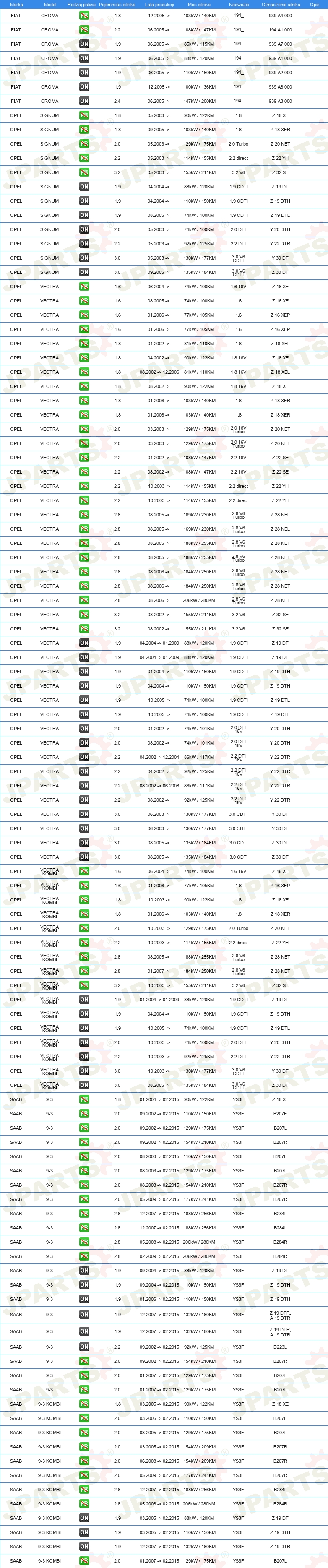Click the ON fuel icon for Croma 2.4 939 A3.000
Viewport: 328px width, 1568px height.
click(84, 101)
